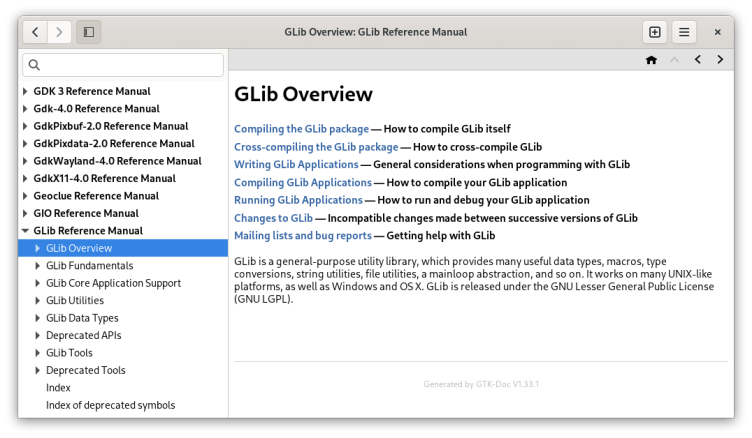The height and width of the screenshot is (438, 752).
Task: Select GLib Utilities in the tree
Action: [x=74, y=300]
